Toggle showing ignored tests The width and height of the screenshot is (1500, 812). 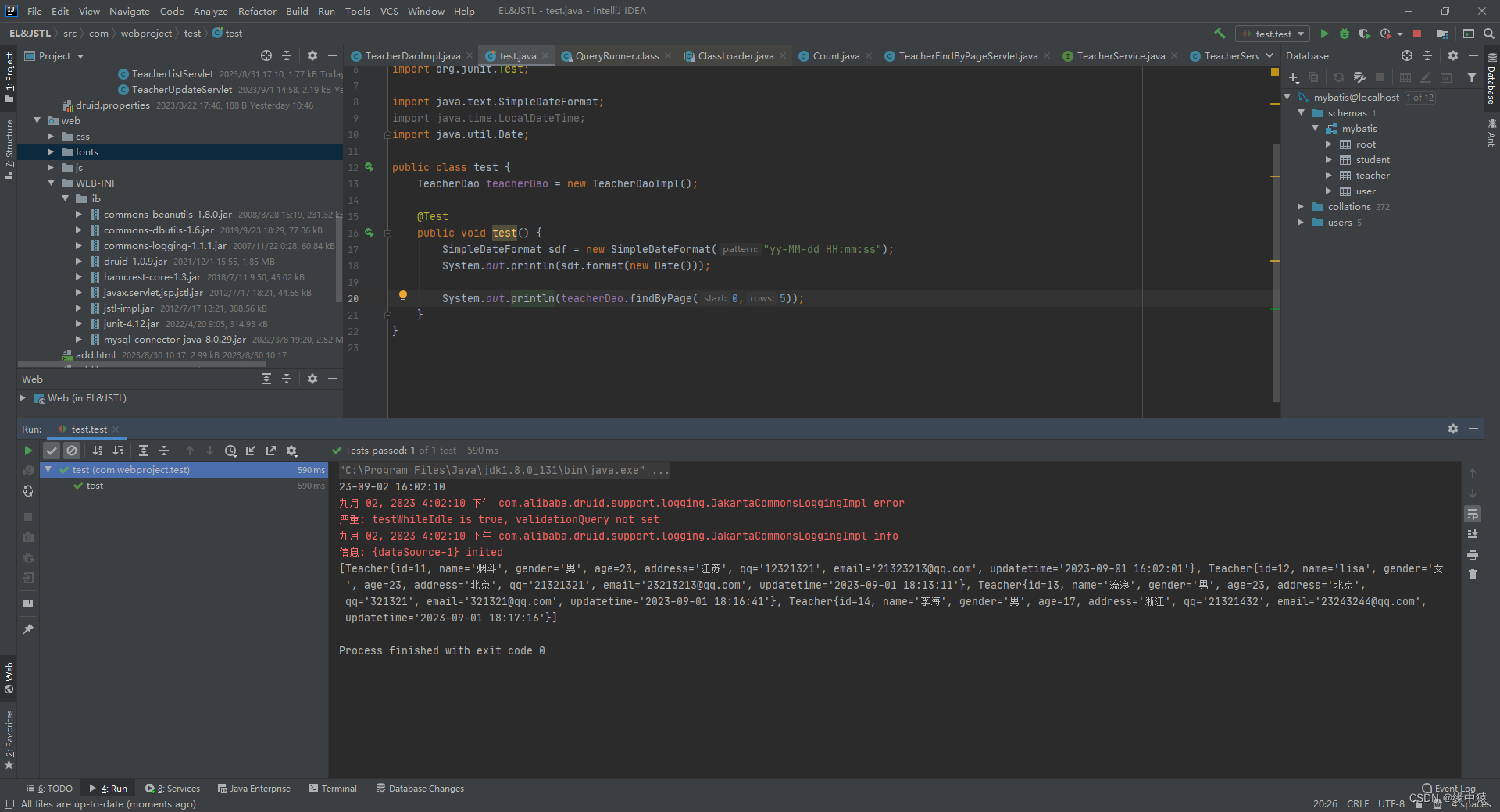pyautogui.click(x=72, y=451)
